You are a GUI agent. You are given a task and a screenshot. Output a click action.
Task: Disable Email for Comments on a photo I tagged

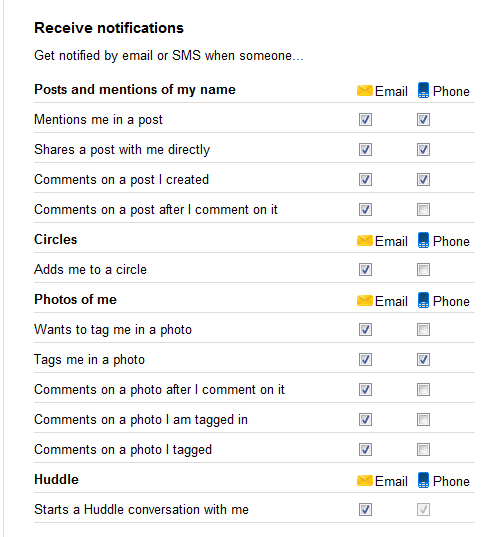(365, 450)
